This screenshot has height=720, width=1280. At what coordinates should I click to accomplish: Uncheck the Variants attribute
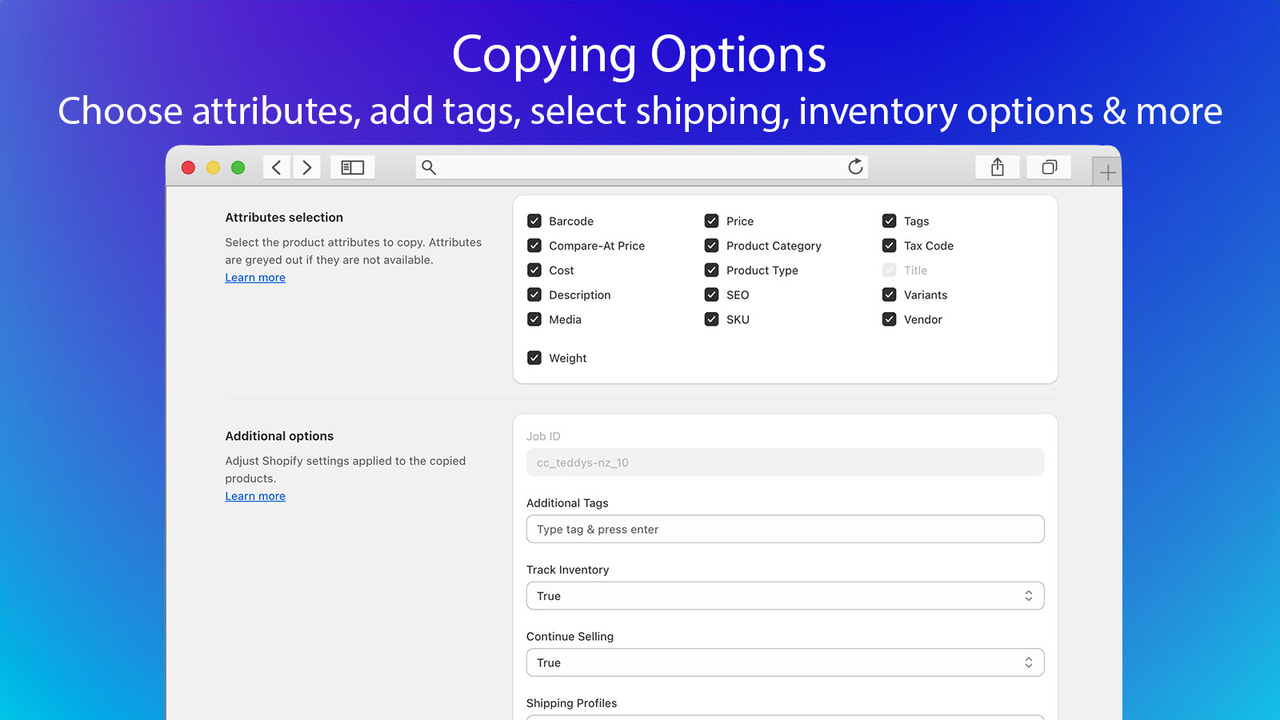[889, 295]
